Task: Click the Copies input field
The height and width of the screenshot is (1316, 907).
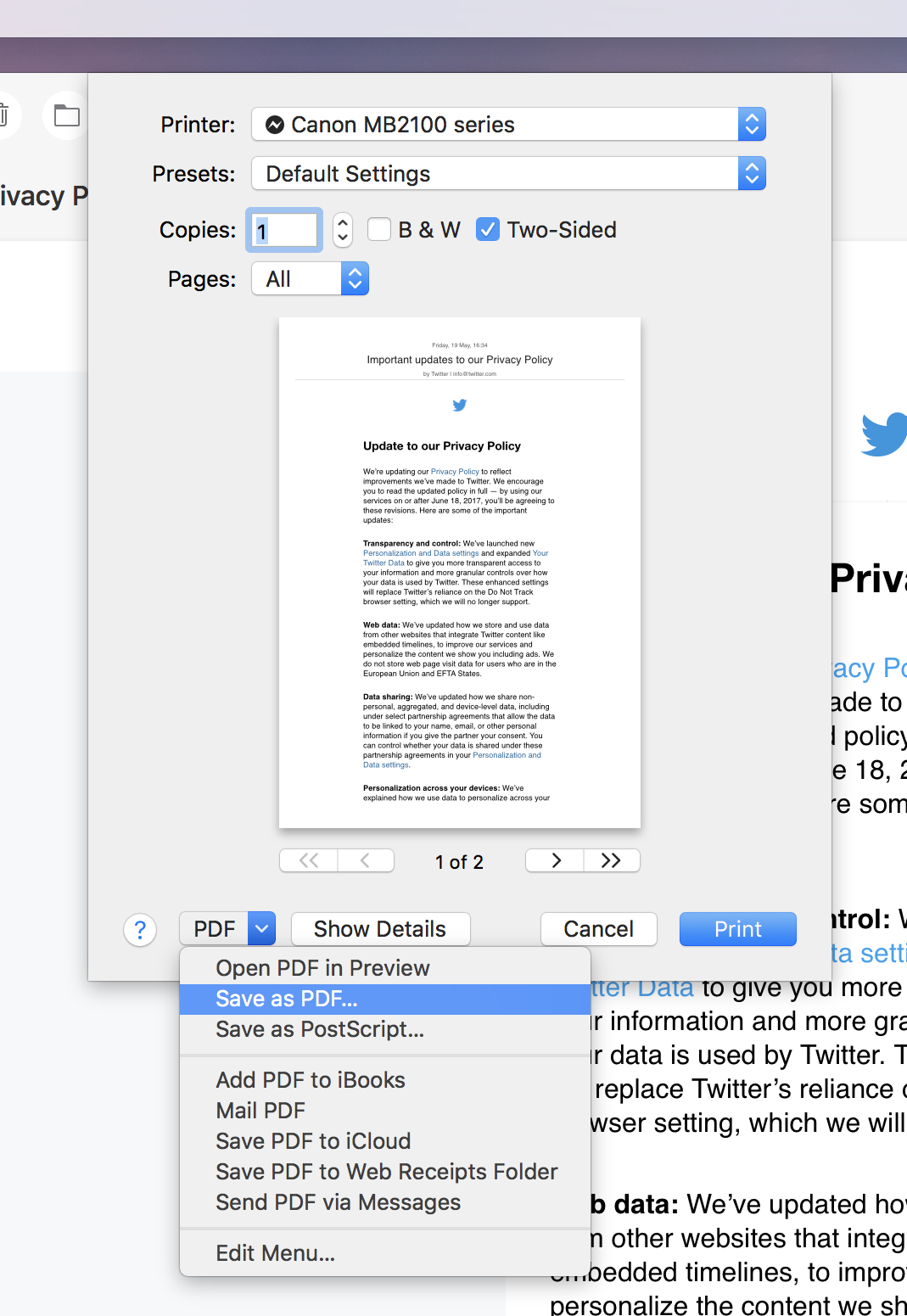Action: pos(284,230)
